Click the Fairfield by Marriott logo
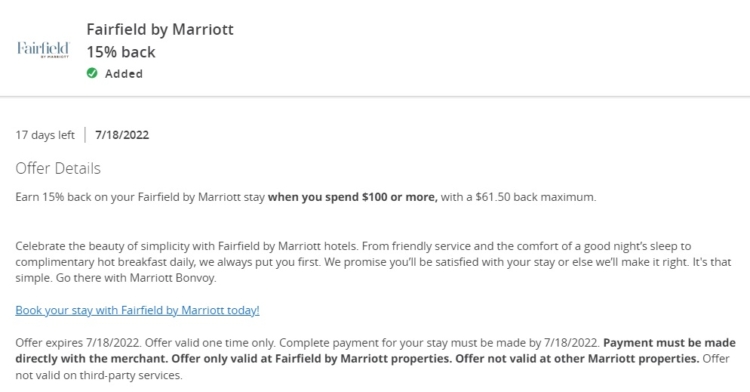This screenshot has width=750, height=392. click(43, 50)
